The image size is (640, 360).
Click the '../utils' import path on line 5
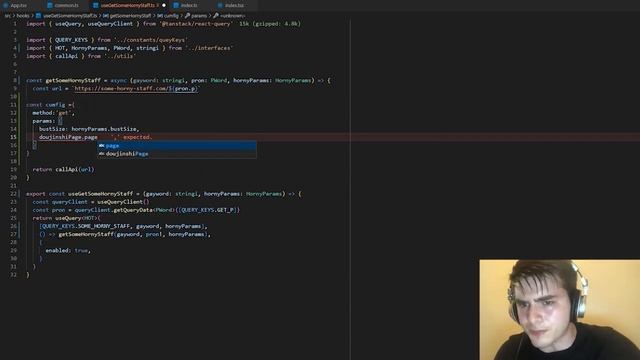pyautogui.click(x=120, y=56)
